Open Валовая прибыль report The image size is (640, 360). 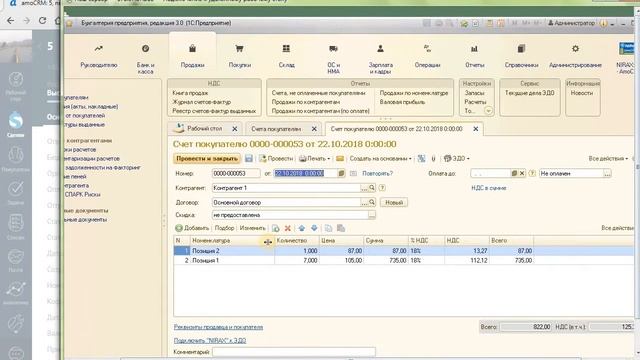pos(402,102)
